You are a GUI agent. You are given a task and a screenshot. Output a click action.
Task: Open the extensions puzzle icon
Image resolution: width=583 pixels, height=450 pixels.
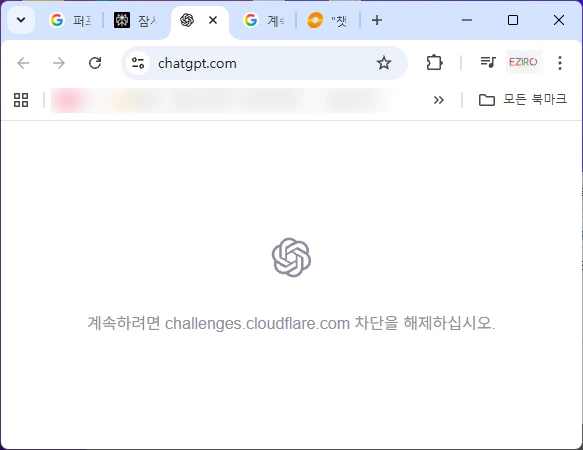pos(434,63)
